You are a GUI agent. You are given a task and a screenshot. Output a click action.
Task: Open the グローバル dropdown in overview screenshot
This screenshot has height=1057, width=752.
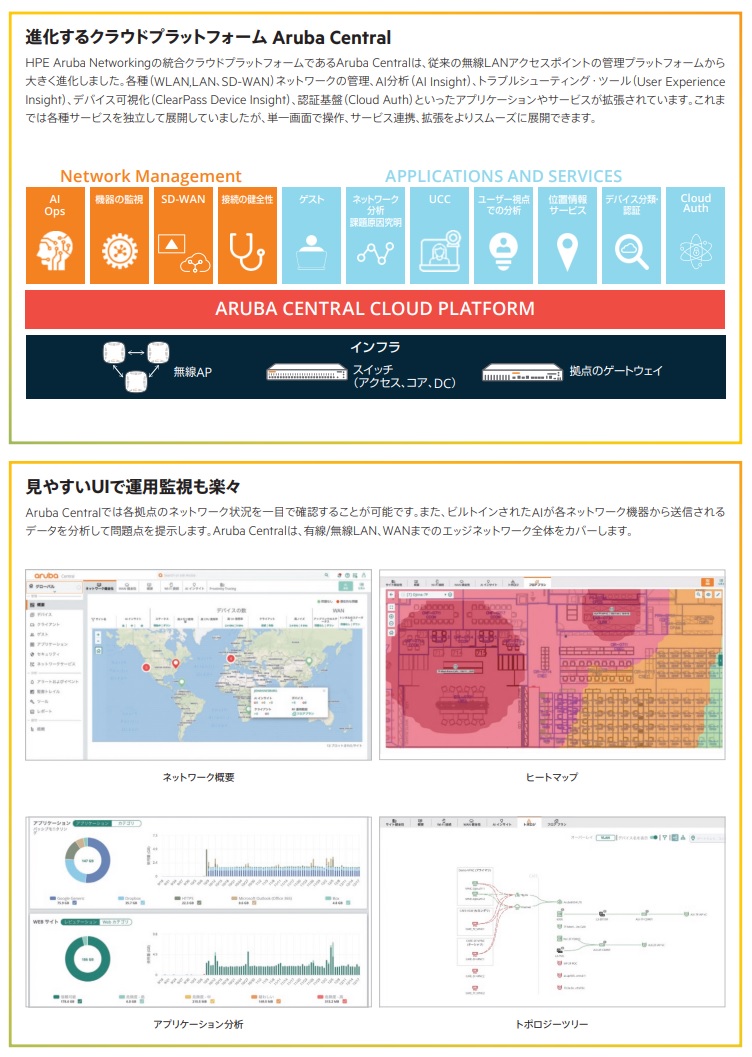click(x=54, y=586)
